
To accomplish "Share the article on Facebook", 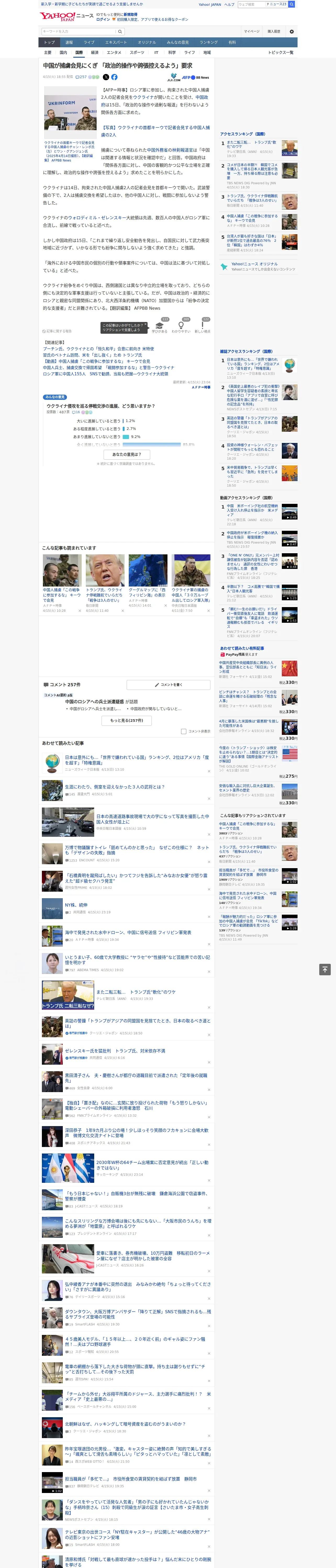I will coord(114,77).
